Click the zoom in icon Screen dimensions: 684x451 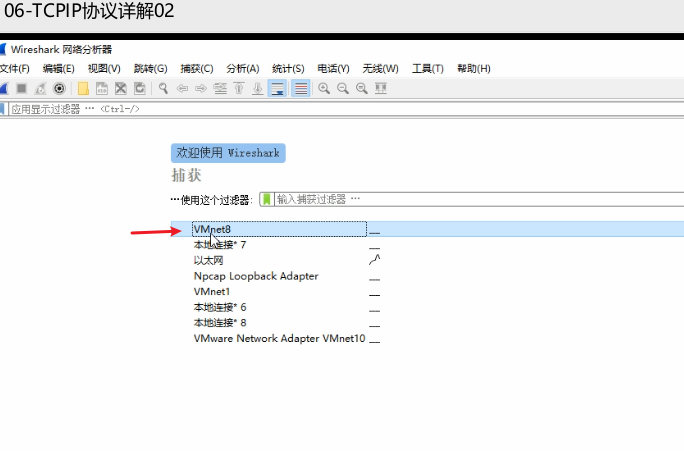point(324,88)
